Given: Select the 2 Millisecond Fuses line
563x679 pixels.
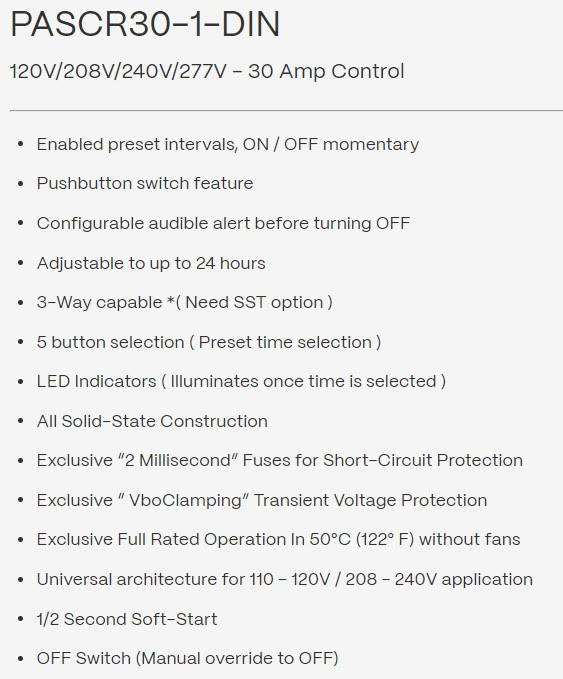Looking at the screenshot, I should tap(280, 460).
